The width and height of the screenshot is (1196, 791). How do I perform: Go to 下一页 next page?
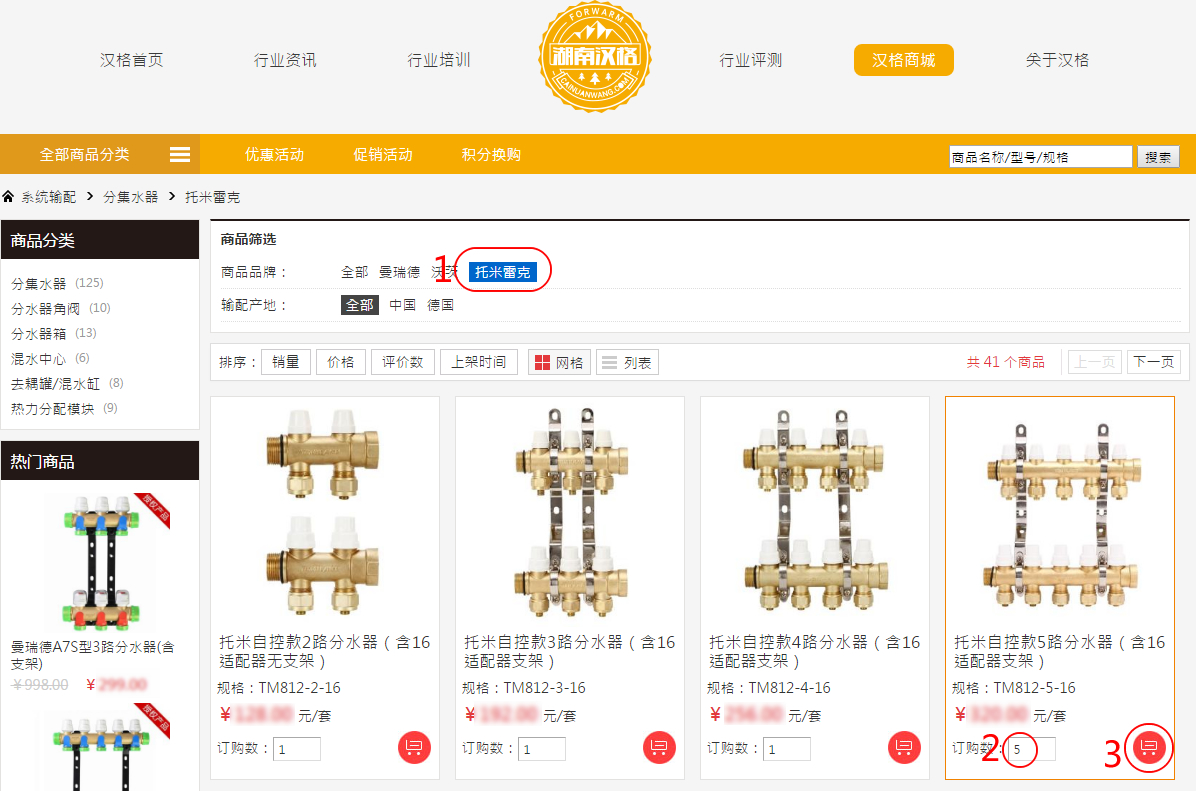pos(1154,362)
